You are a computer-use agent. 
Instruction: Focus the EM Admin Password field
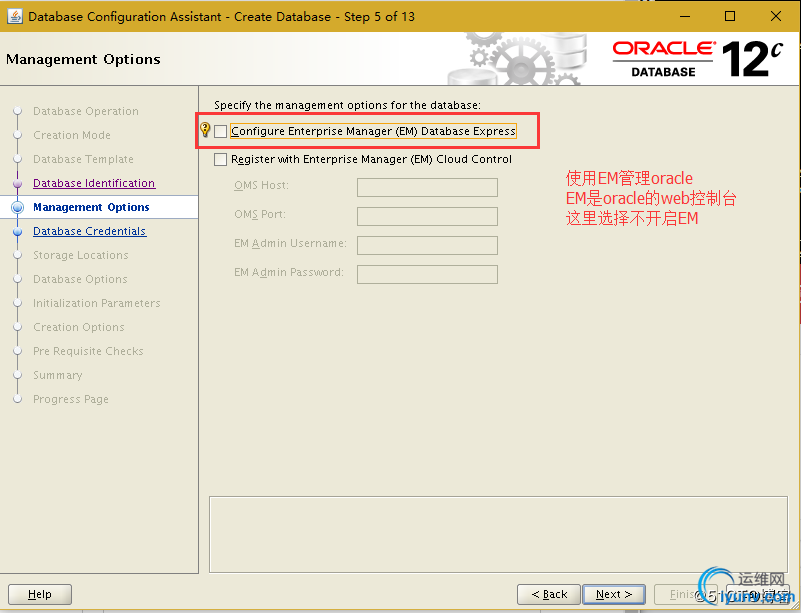click(427, 274)
